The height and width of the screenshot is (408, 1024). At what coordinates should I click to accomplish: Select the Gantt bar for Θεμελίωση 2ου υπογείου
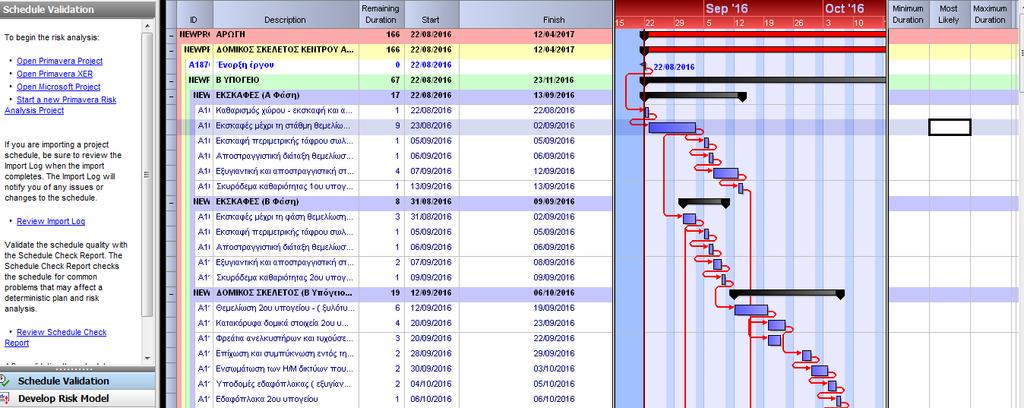pyautogui.click(x=750, y=309)
